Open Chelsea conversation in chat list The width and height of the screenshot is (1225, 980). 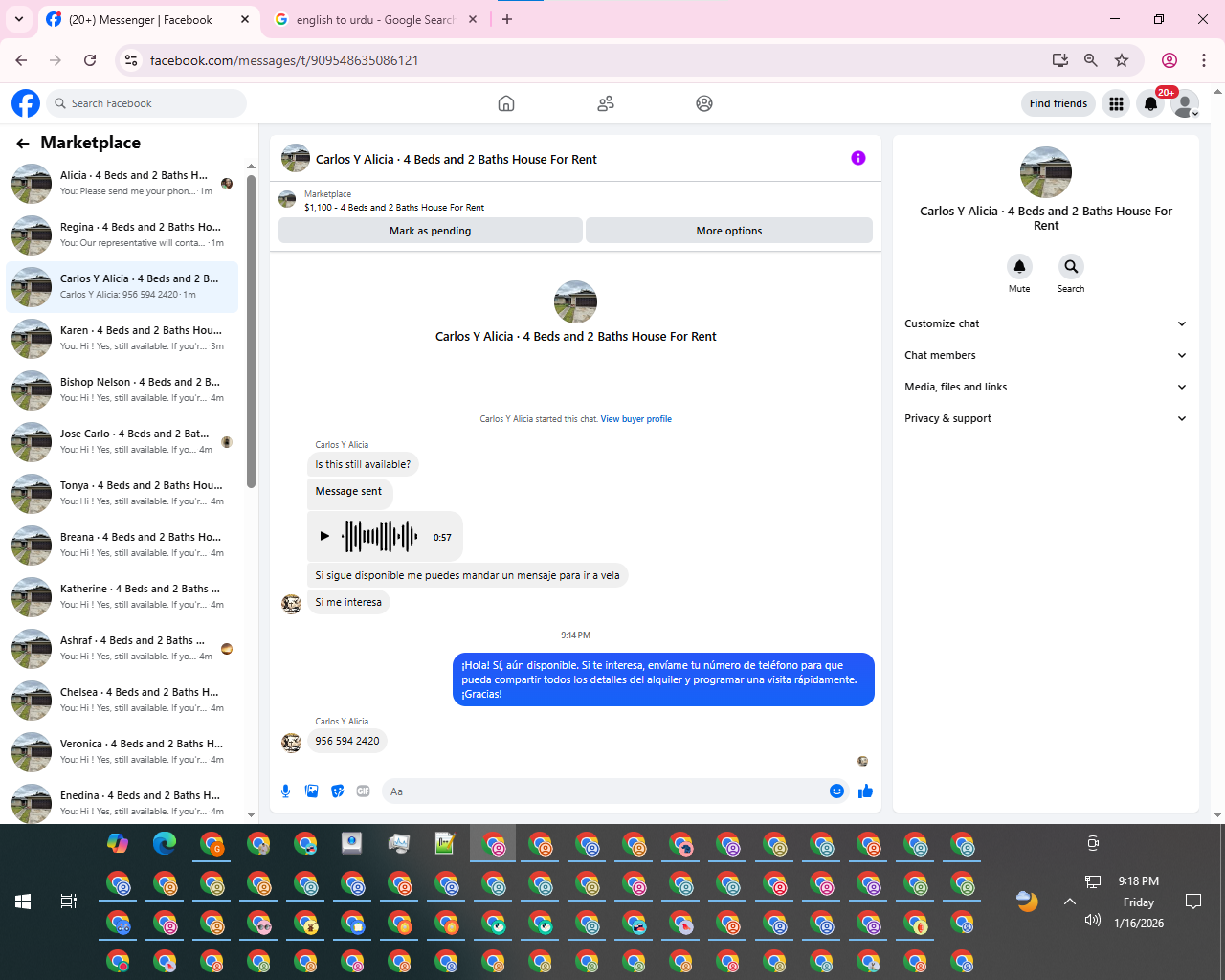(x=122, y=700)
